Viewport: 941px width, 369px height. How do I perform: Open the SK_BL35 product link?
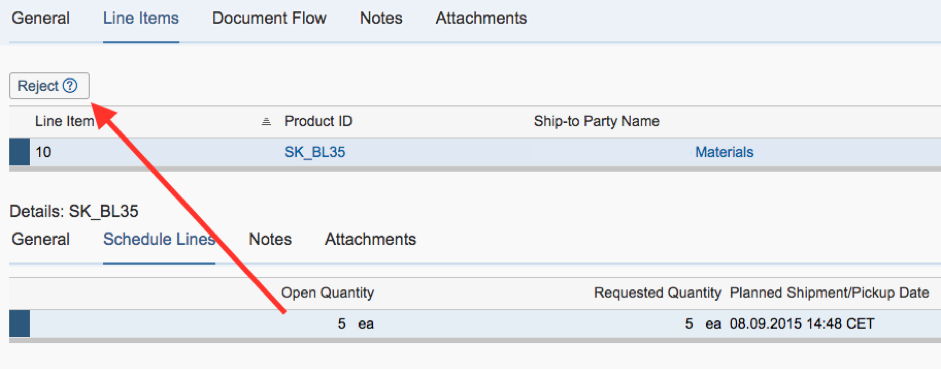(314, 152)
